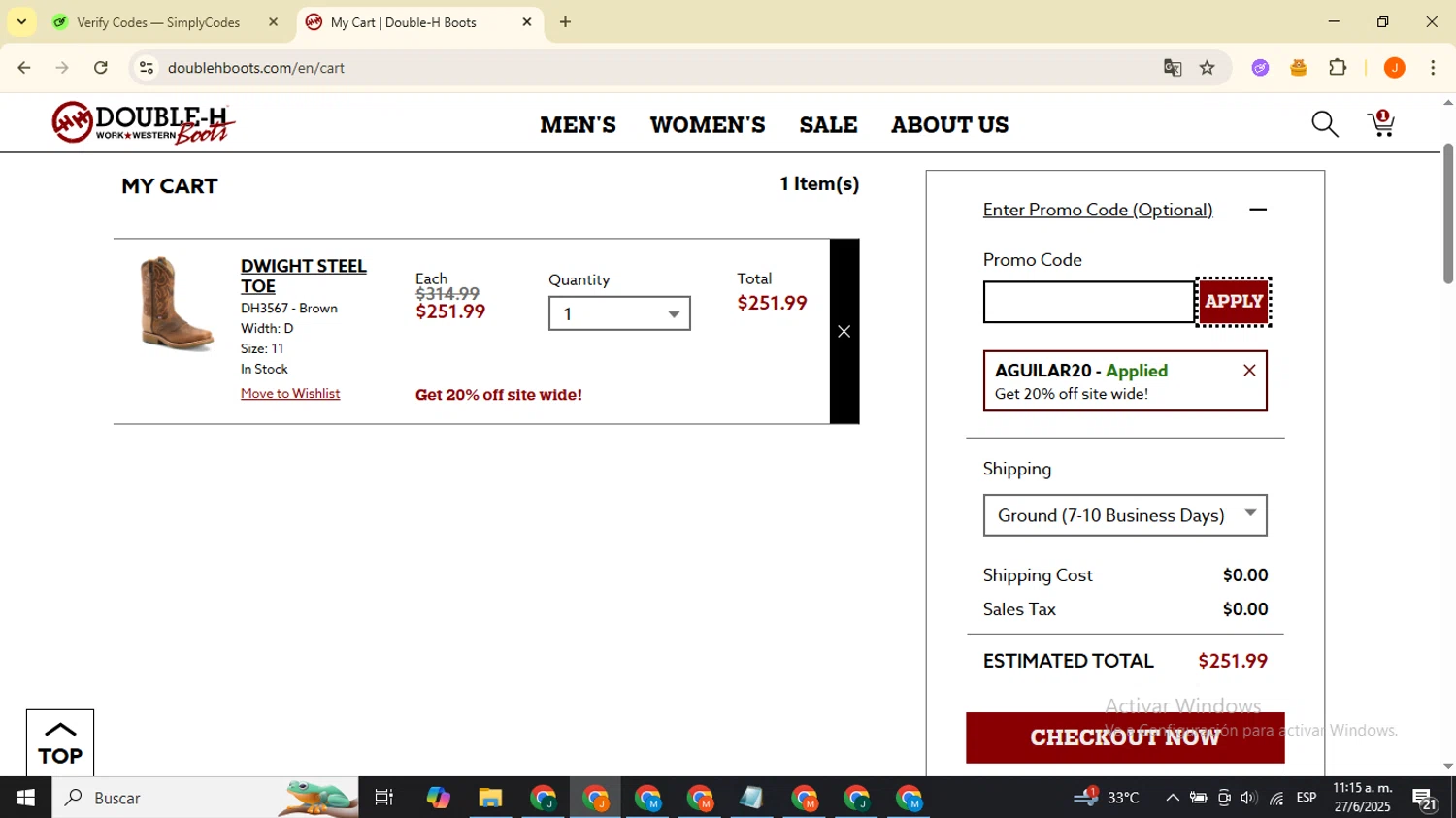Remove Dwight Steel Toe item with X

844,332
